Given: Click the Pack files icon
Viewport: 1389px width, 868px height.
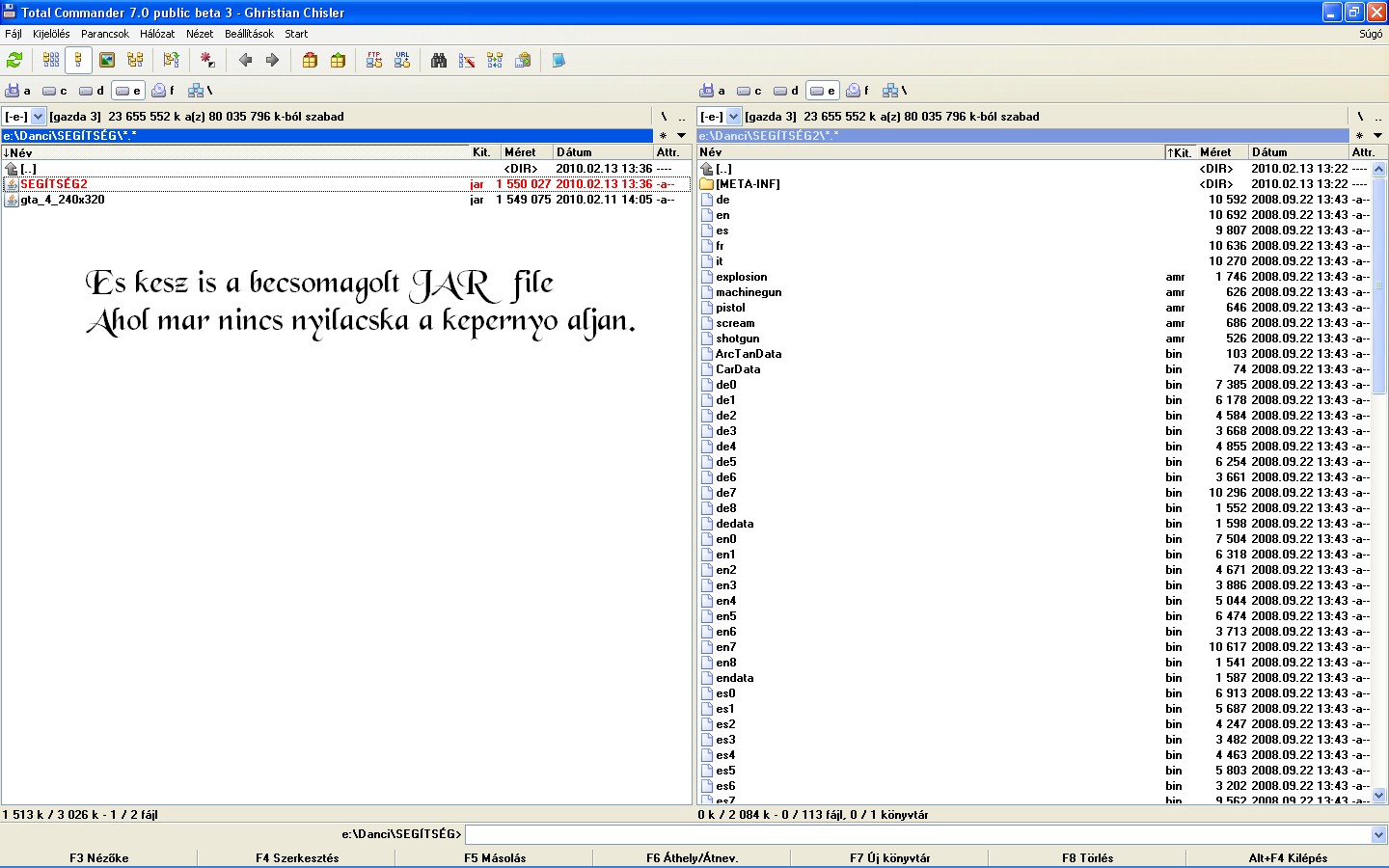Looking at the screenshot, I should pyautogui.click(x=310, y=61).
